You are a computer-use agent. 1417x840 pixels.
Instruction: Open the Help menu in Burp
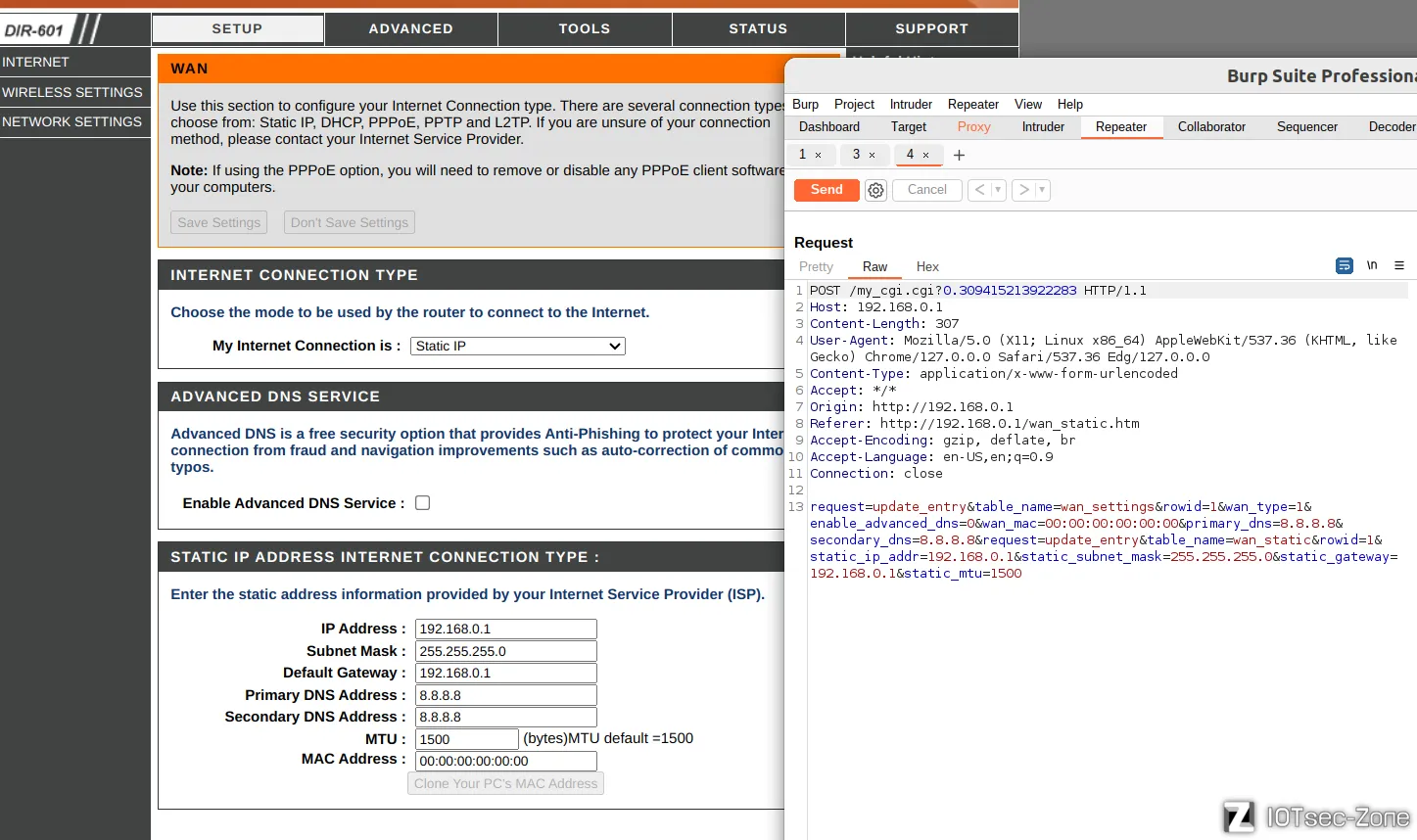coord(1069,104)
